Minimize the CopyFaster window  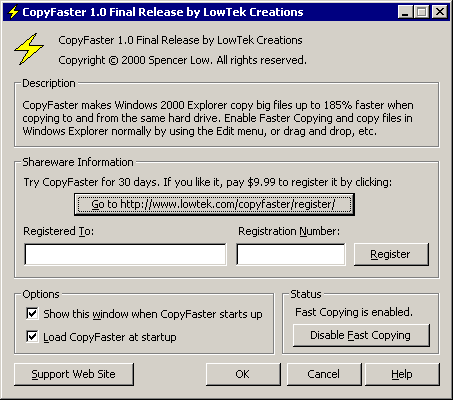click(x=405, y=12)
